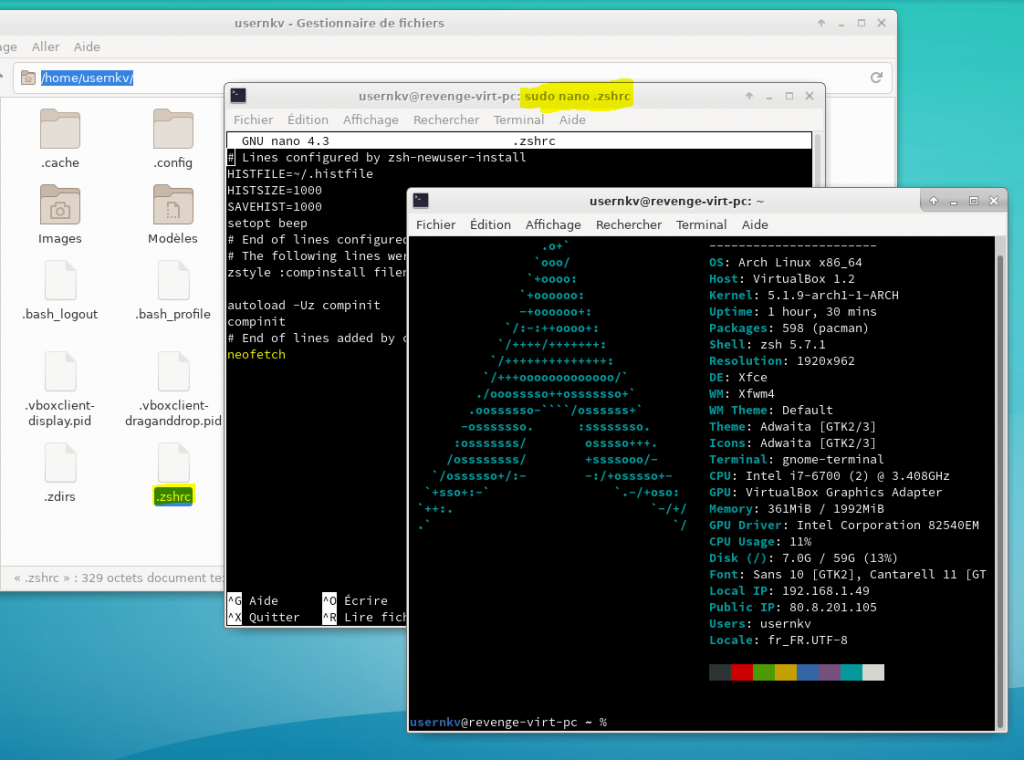Open the Aller menu in file manager

click(x=46, y=47)
